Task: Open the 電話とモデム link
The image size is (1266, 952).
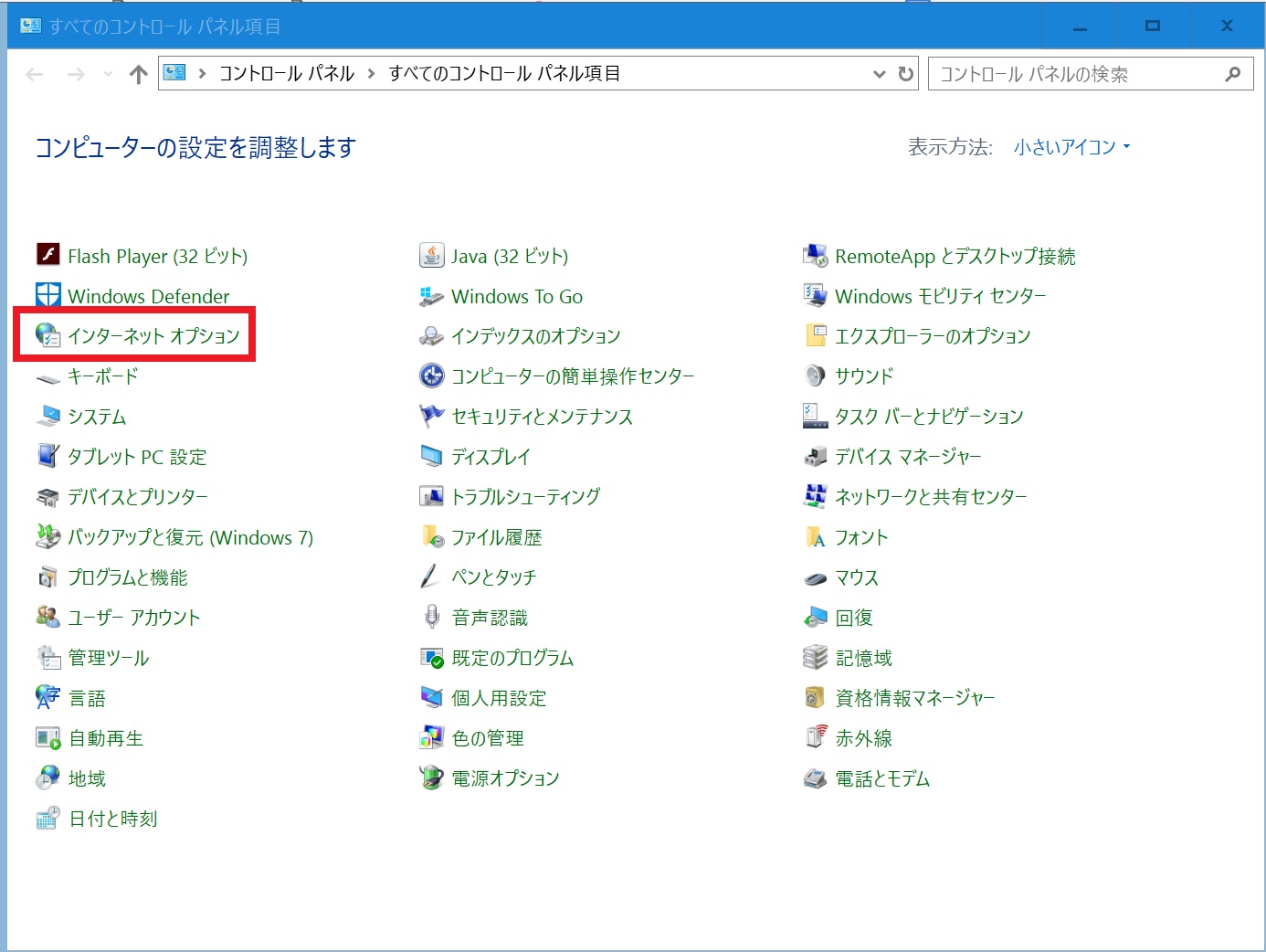Action: pos(882,778)
